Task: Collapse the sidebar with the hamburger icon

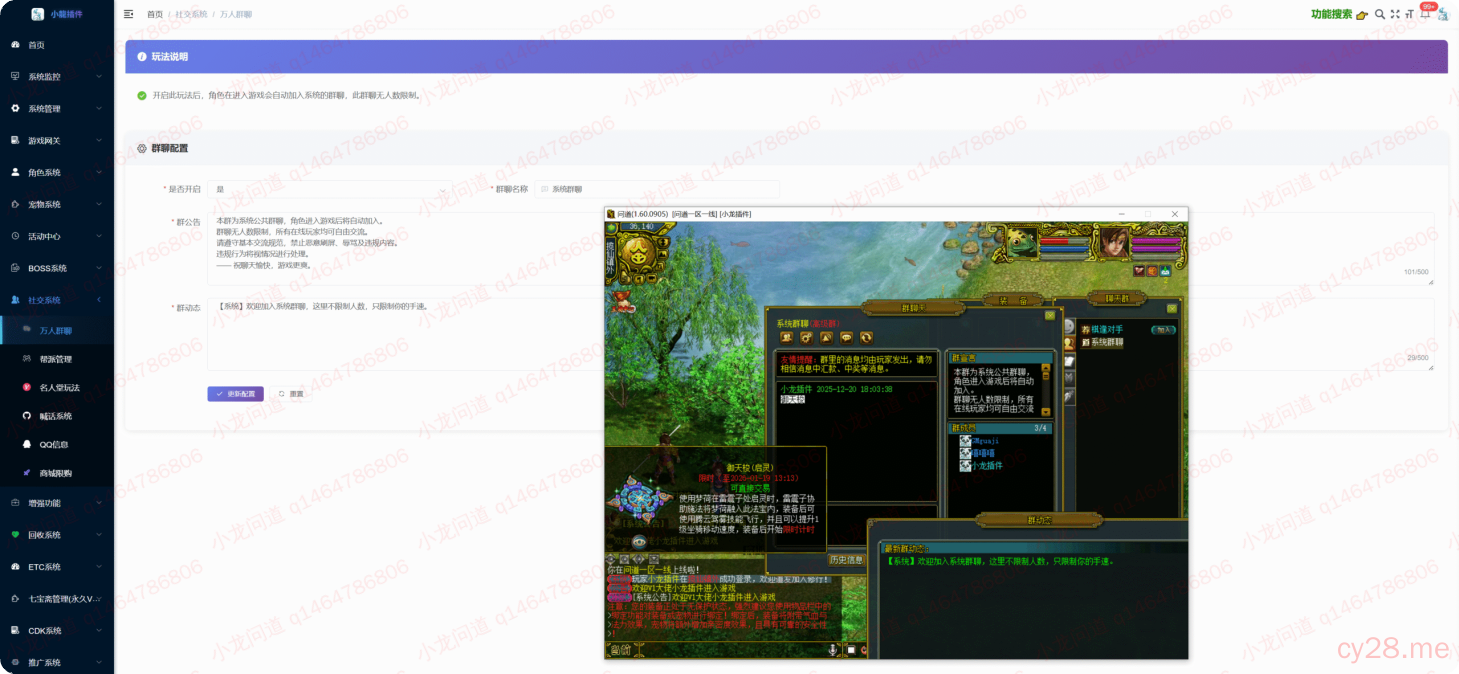Action: tap(128, 14)
